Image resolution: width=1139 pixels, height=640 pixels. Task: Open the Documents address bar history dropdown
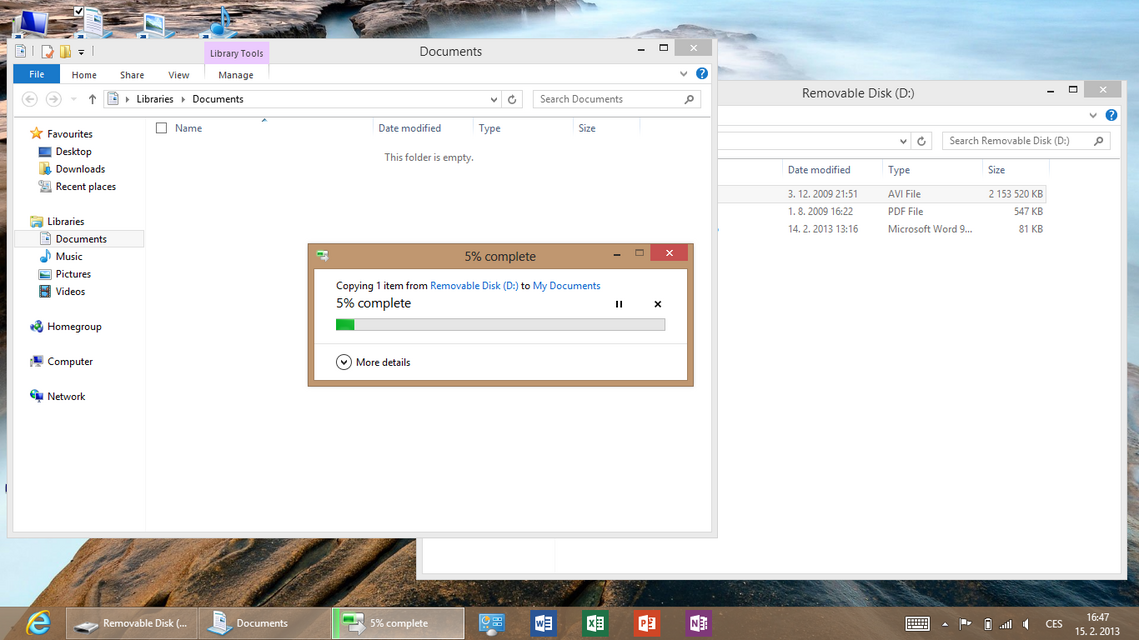(494, 99)
